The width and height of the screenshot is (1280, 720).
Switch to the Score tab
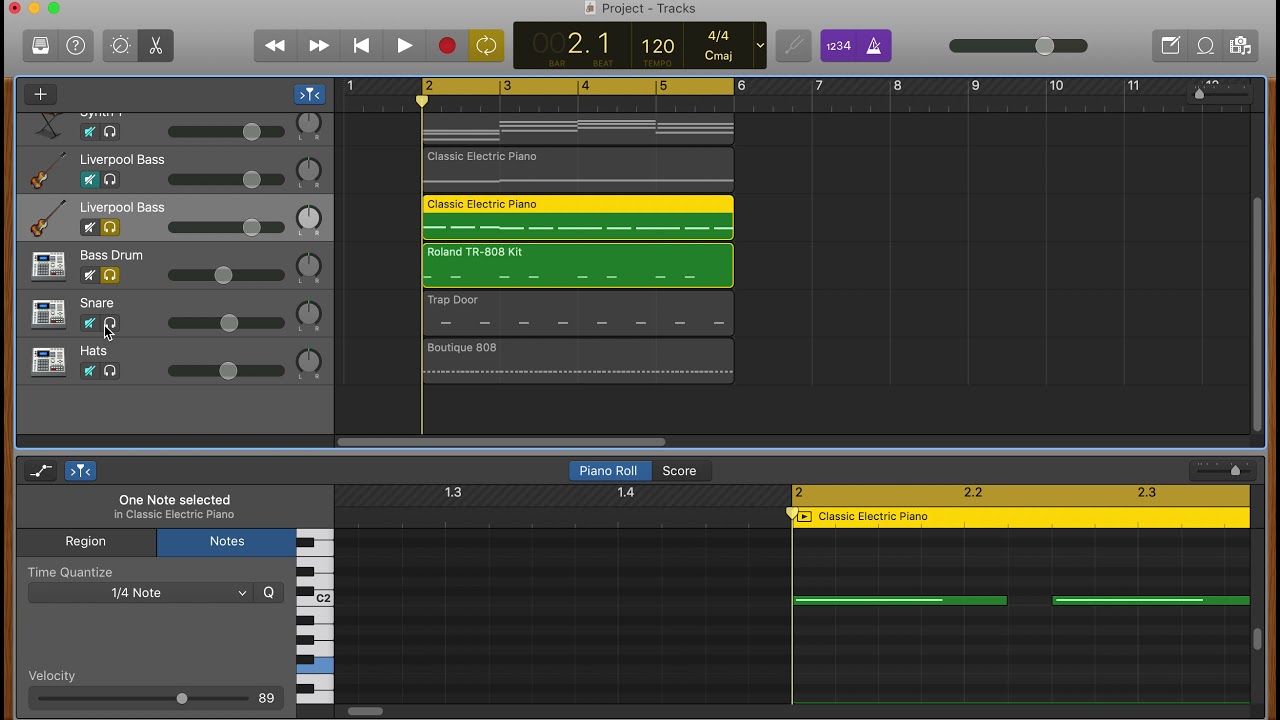point(679,471)
